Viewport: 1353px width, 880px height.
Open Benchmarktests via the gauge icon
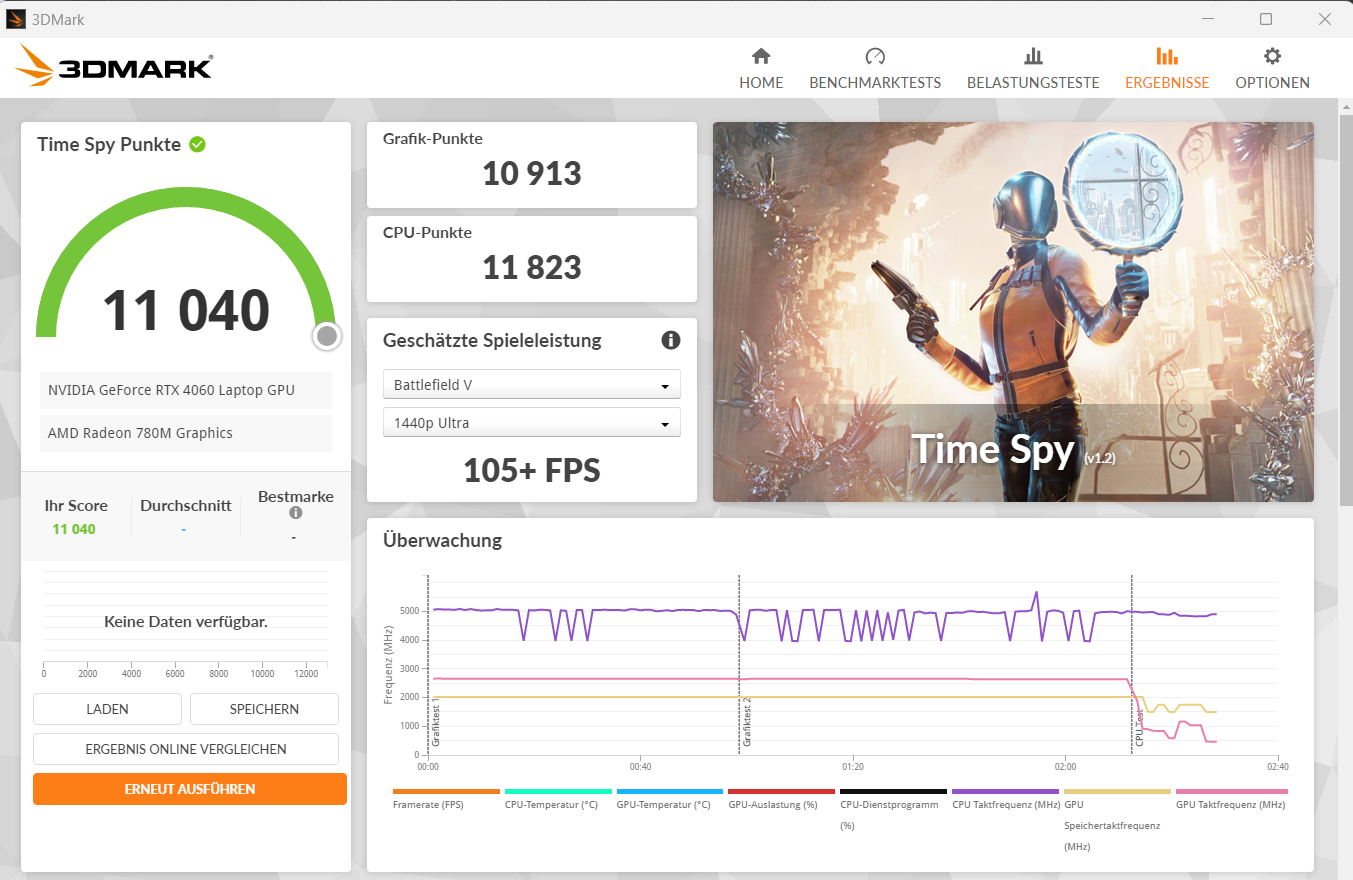(875, 56)
